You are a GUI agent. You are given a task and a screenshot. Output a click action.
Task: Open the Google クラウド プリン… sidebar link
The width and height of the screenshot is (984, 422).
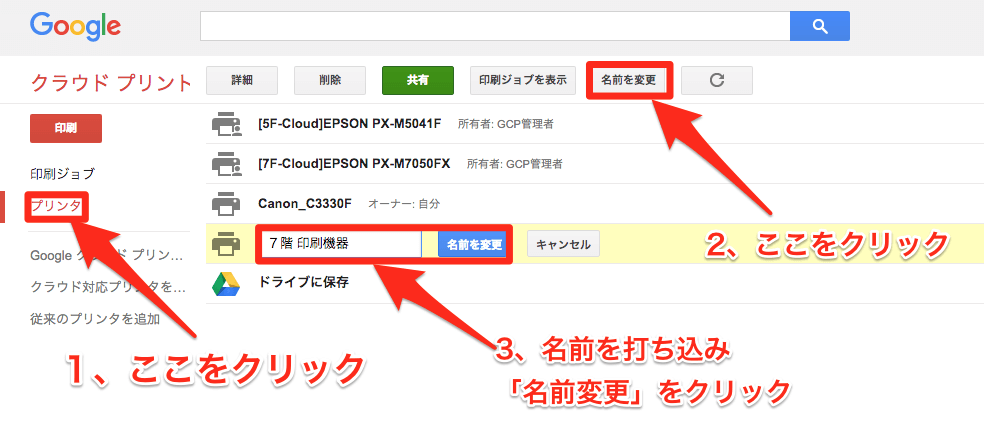pyautogui.click(x=107, y=256)
